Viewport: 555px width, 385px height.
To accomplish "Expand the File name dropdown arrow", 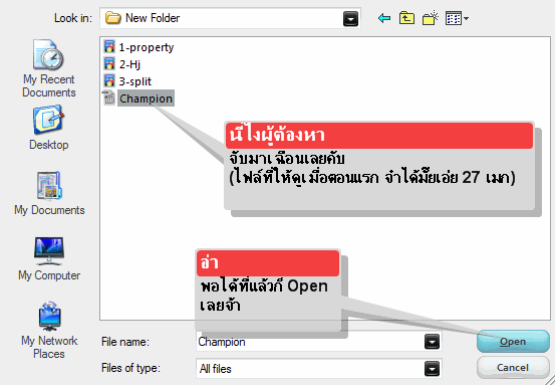I will (x=432, y=342).
